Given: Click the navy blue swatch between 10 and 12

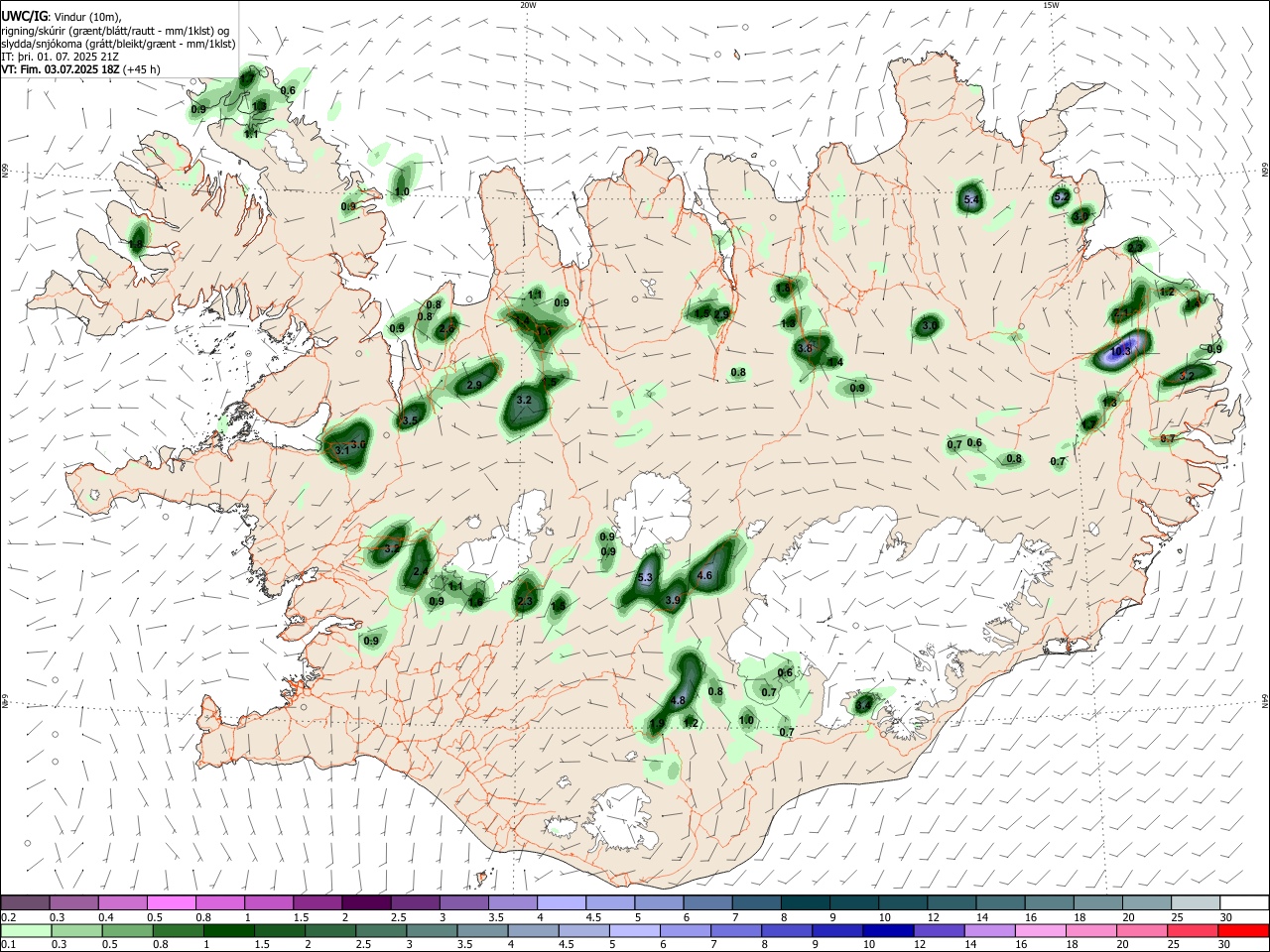Looking at the screenshot, I should 887,930.
